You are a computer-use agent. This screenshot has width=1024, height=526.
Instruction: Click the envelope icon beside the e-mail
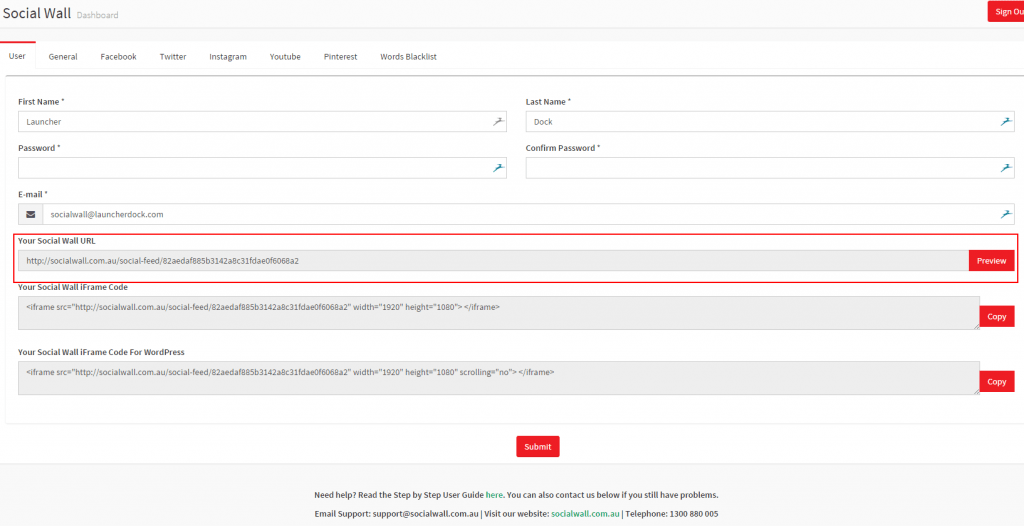pos(31,214)
